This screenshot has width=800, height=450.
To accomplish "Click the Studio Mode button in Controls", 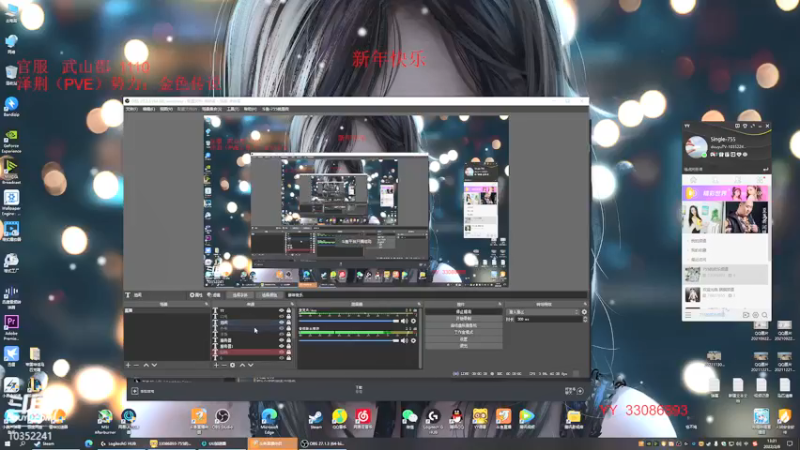I will coord(463,332).
